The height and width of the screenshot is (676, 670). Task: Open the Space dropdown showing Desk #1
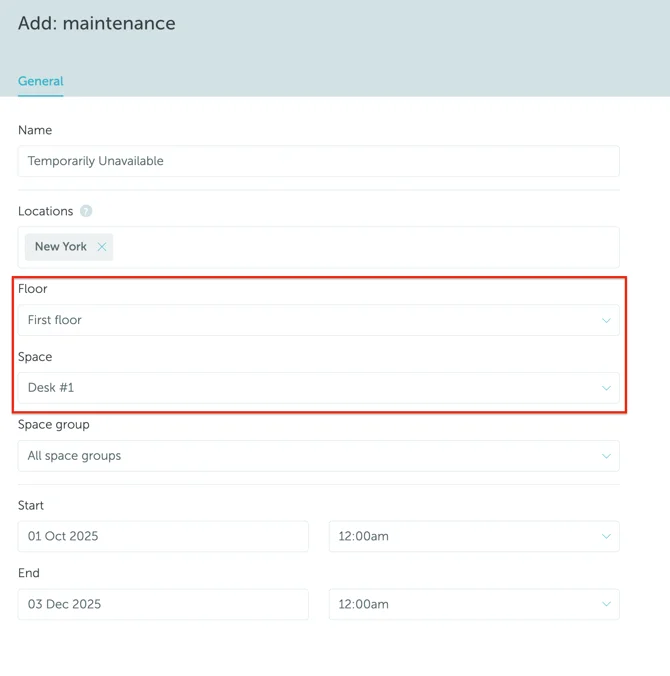coord(300,388)
